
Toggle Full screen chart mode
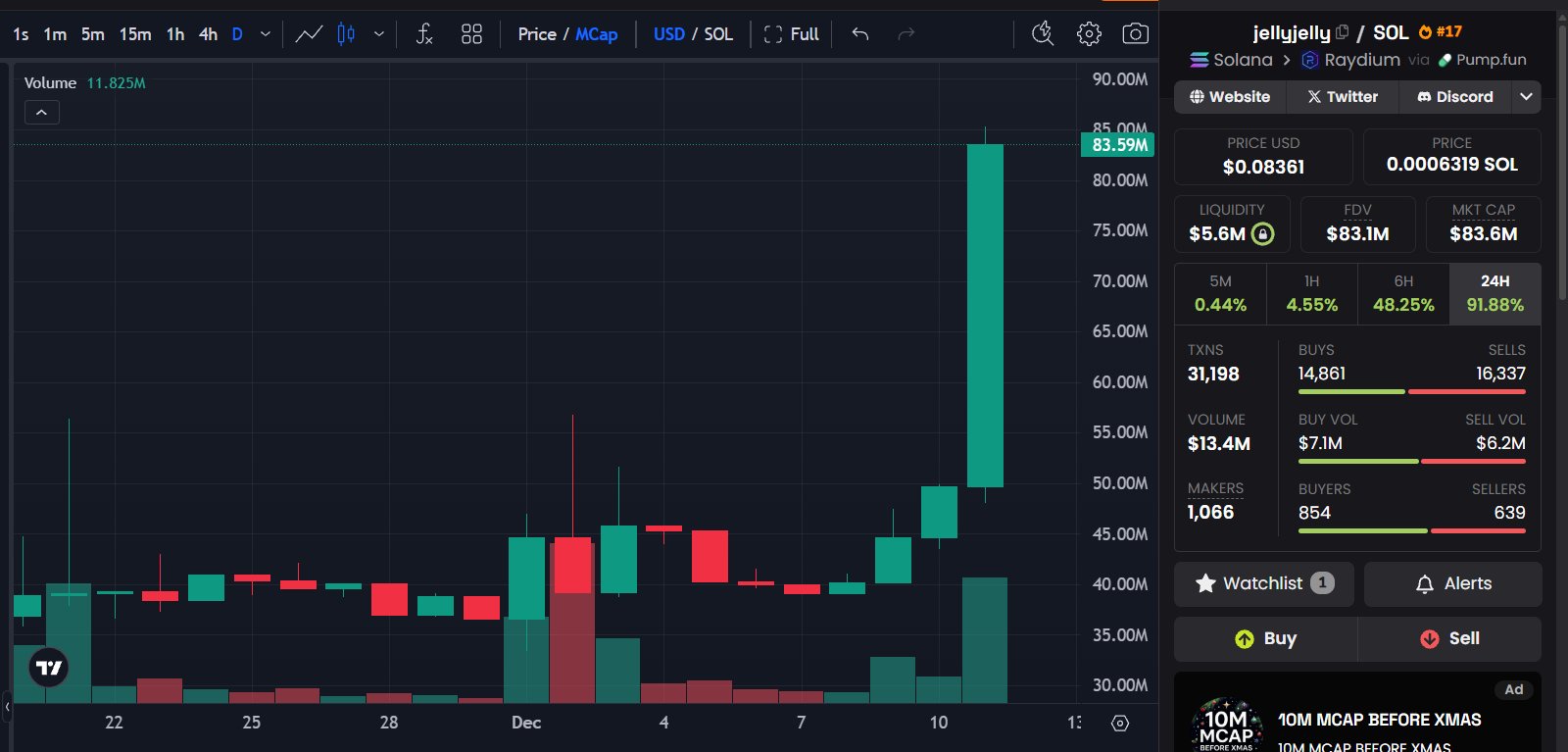pos(792,34)
